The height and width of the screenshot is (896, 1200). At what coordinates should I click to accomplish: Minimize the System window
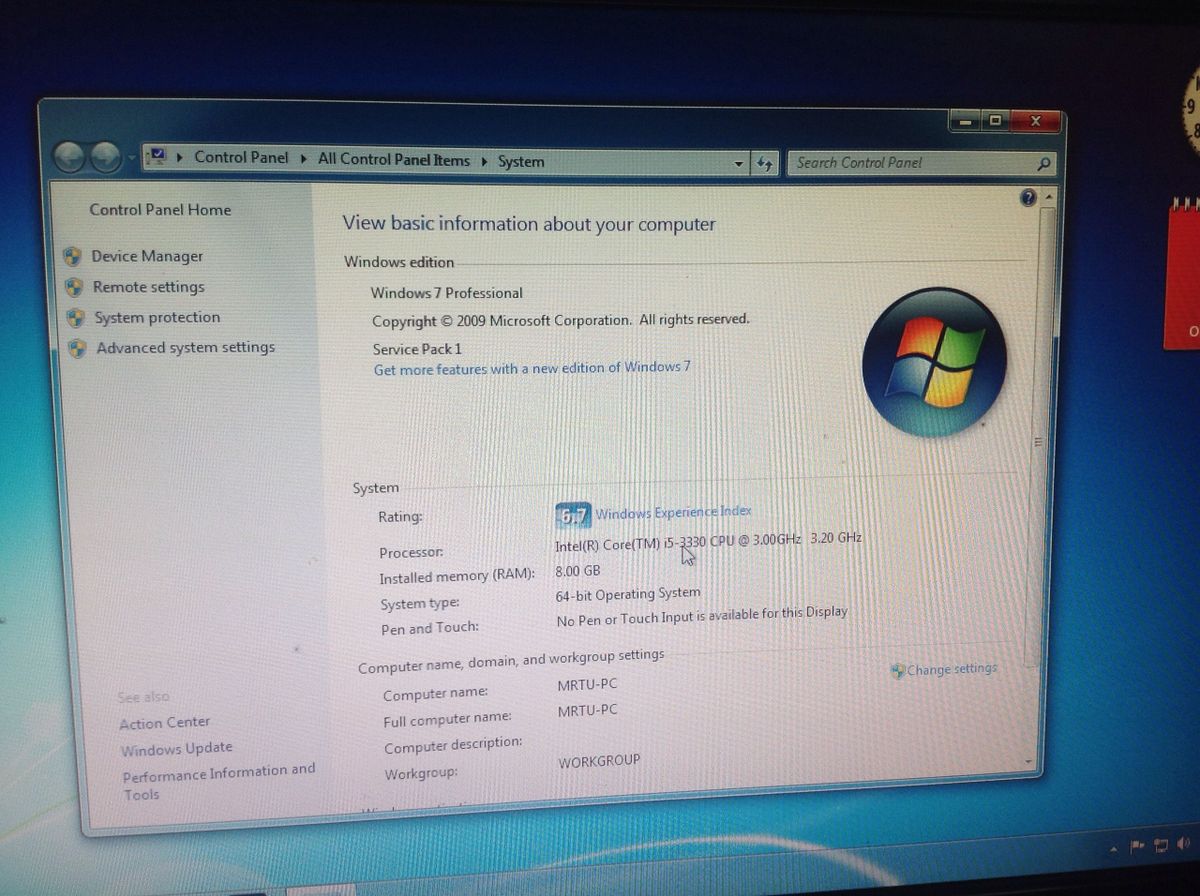[x=964, y=121]
